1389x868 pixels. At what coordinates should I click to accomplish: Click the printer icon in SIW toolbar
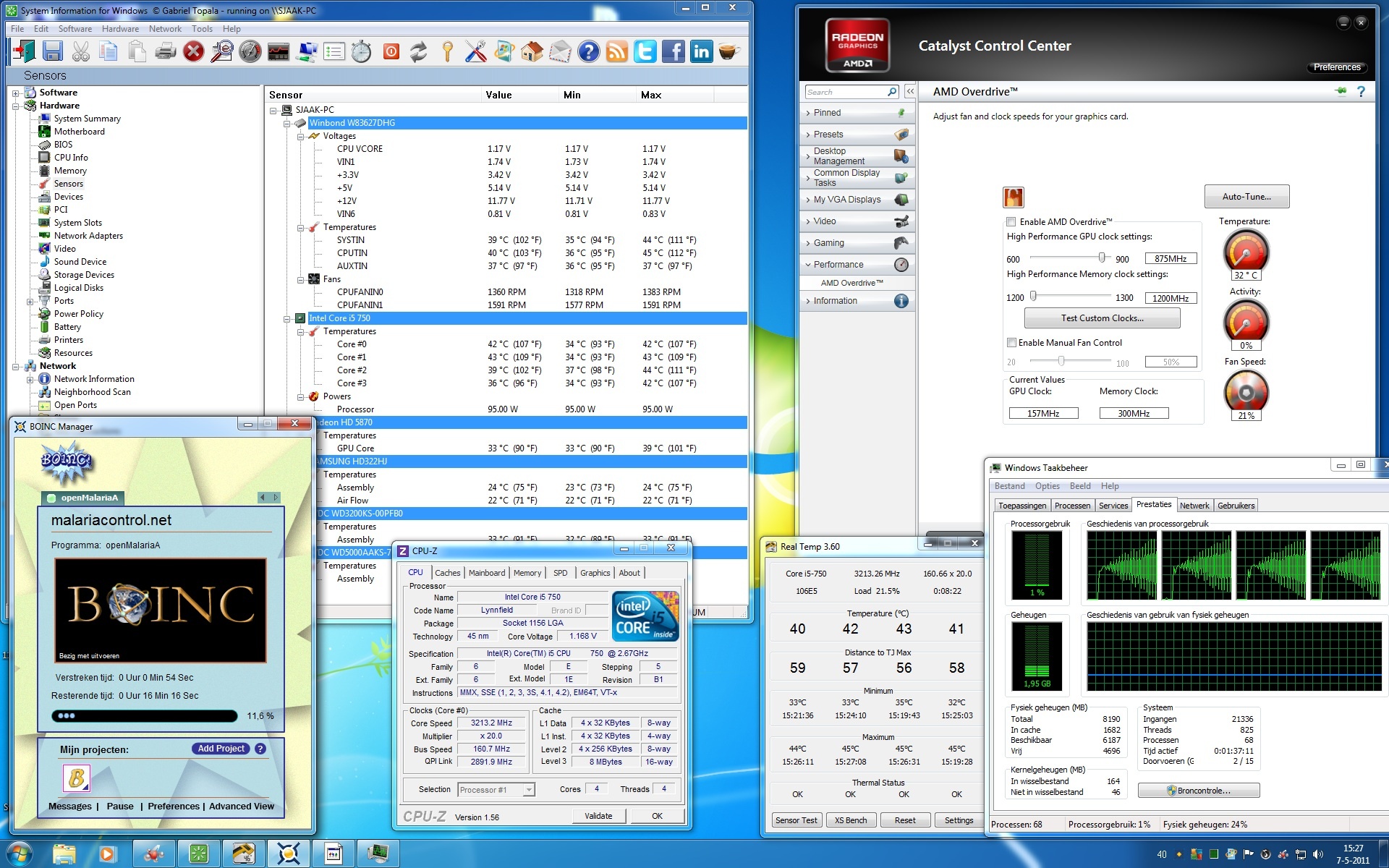166,51
